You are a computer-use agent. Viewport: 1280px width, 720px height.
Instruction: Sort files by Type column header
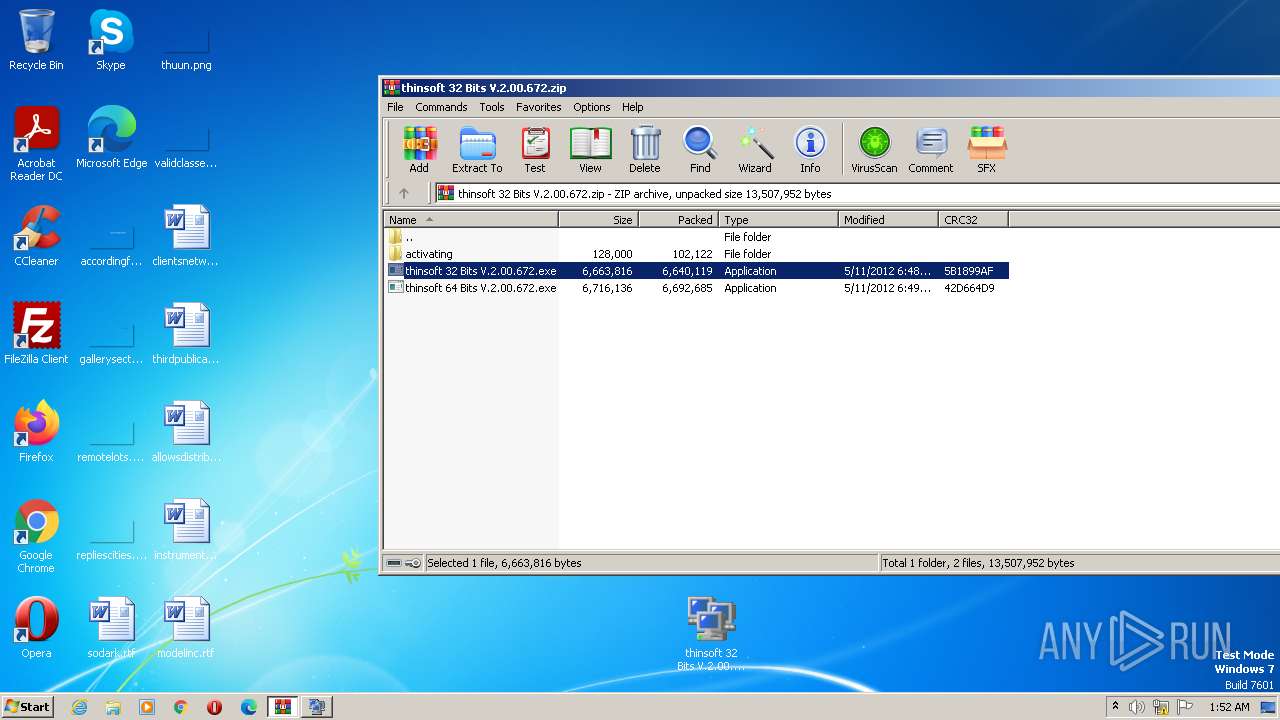(x=778, y=220)
